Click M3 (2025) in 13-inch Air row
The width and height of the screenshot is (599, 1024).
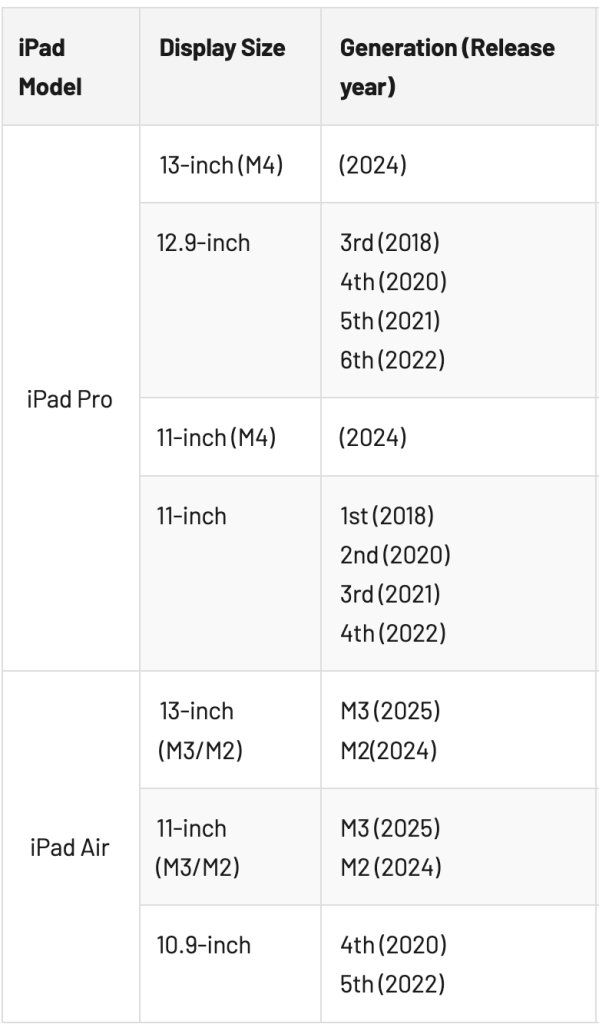point(390,711)
